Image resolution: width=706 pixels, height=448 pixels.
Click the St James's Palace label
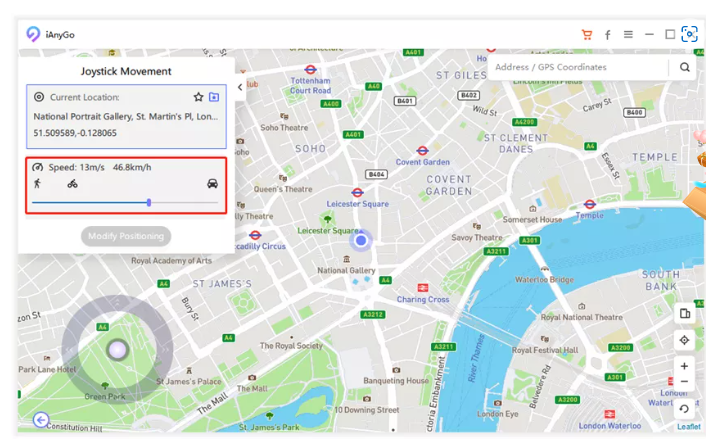(x=189, y=381)
